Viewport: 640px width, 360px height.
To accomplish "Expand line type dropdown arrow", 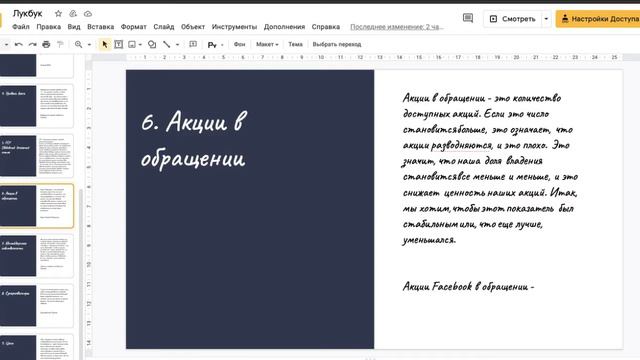I will 178,44.
